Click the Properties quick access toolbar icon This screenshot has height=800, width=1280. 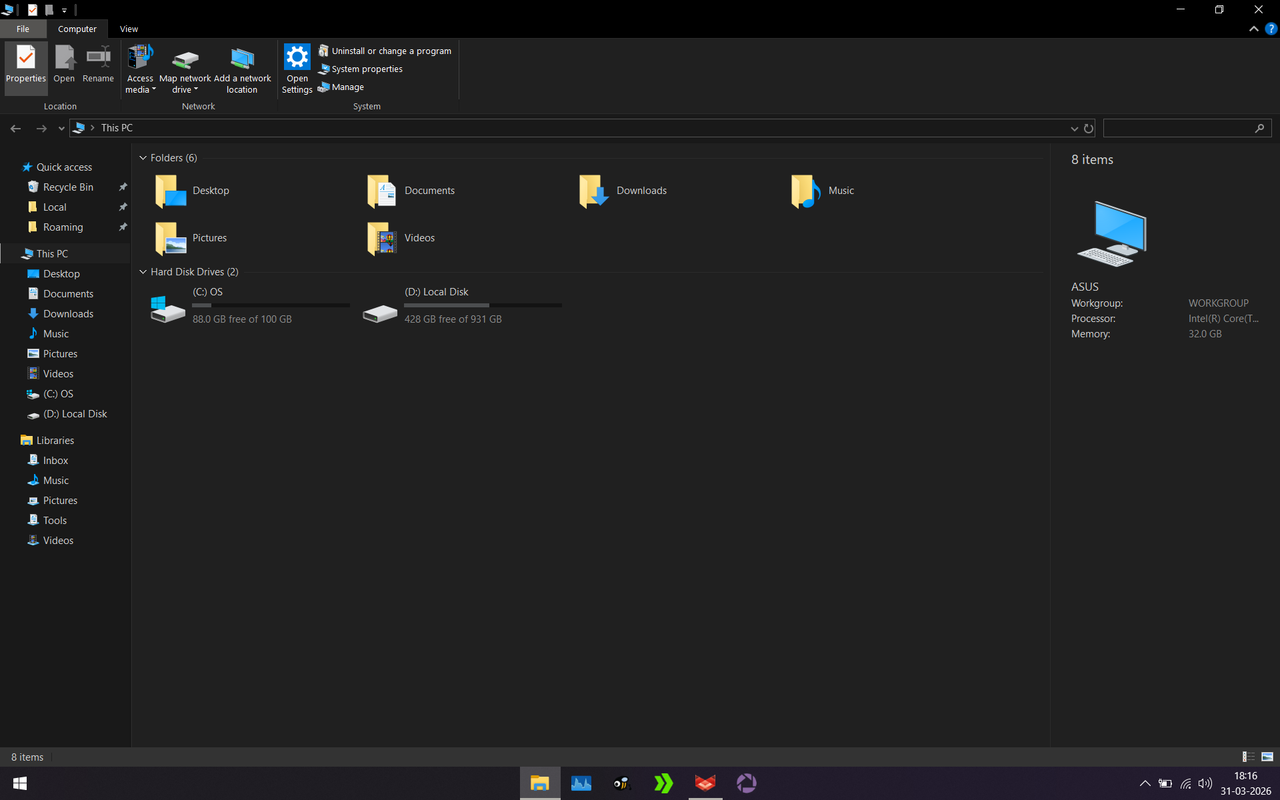[32, 10]
